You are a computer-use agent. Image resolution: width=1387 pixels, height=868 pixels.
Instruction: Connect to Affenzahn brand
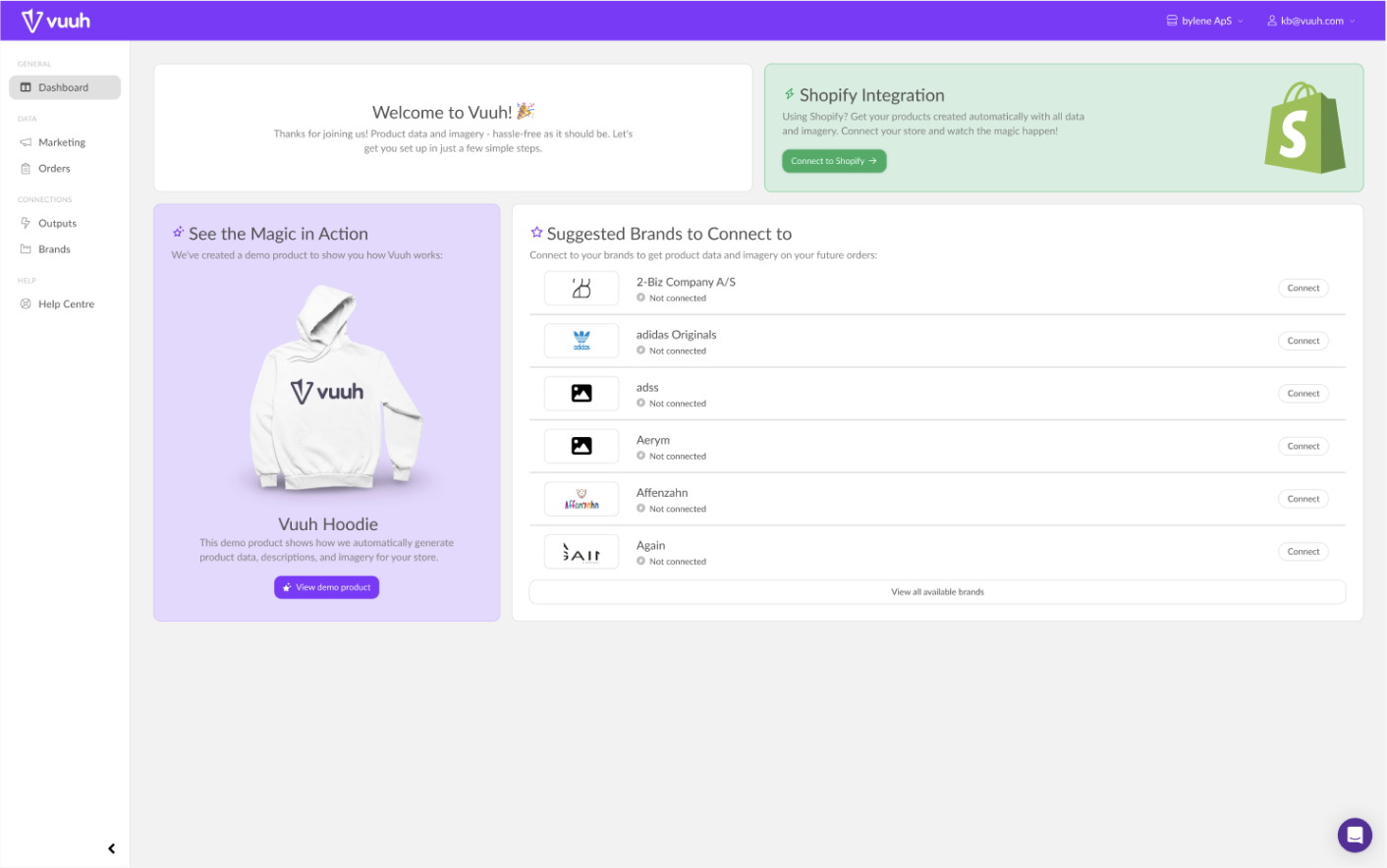pyautogui.click(x=1304, y=499)
